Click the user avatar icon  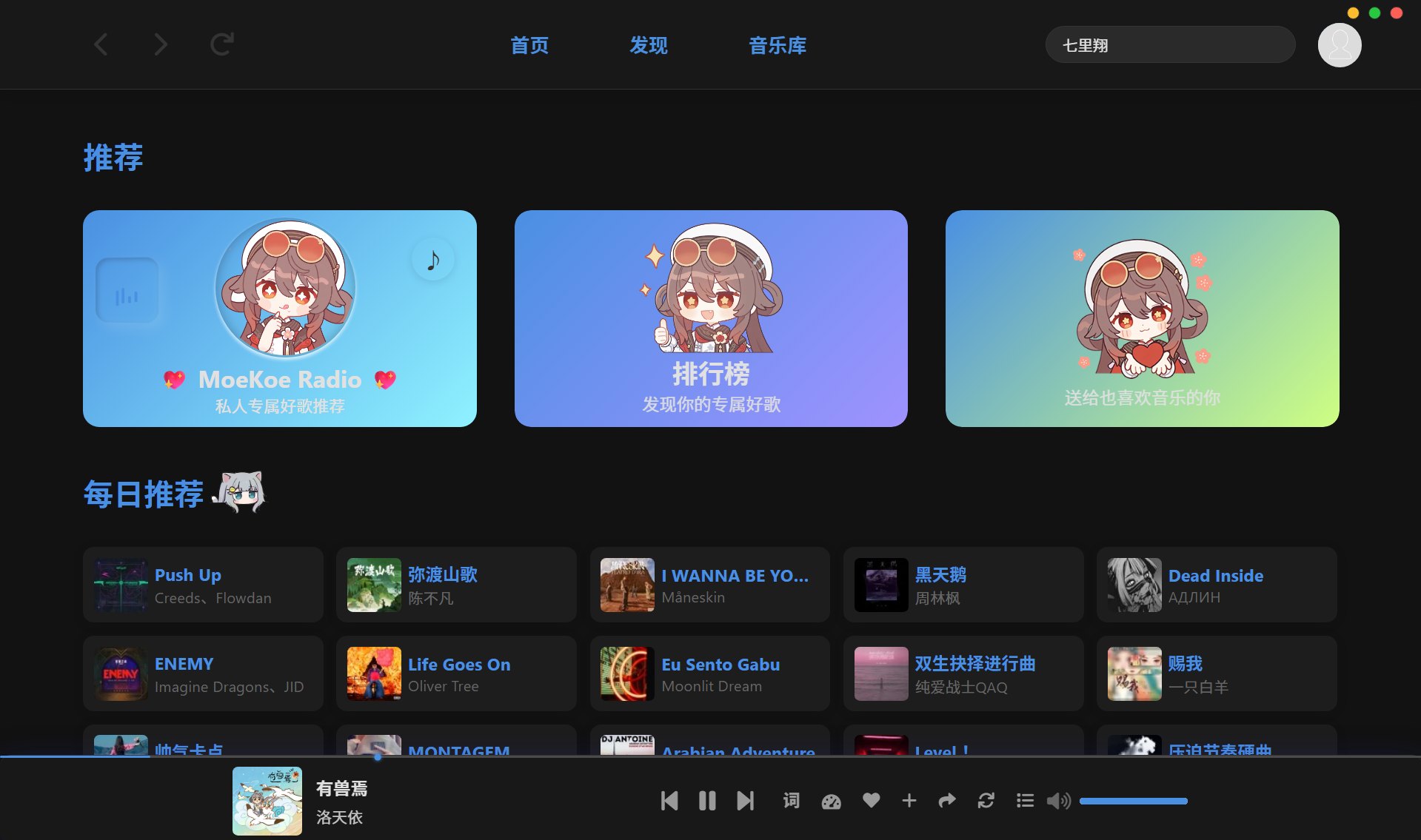tap(1339, 44)
